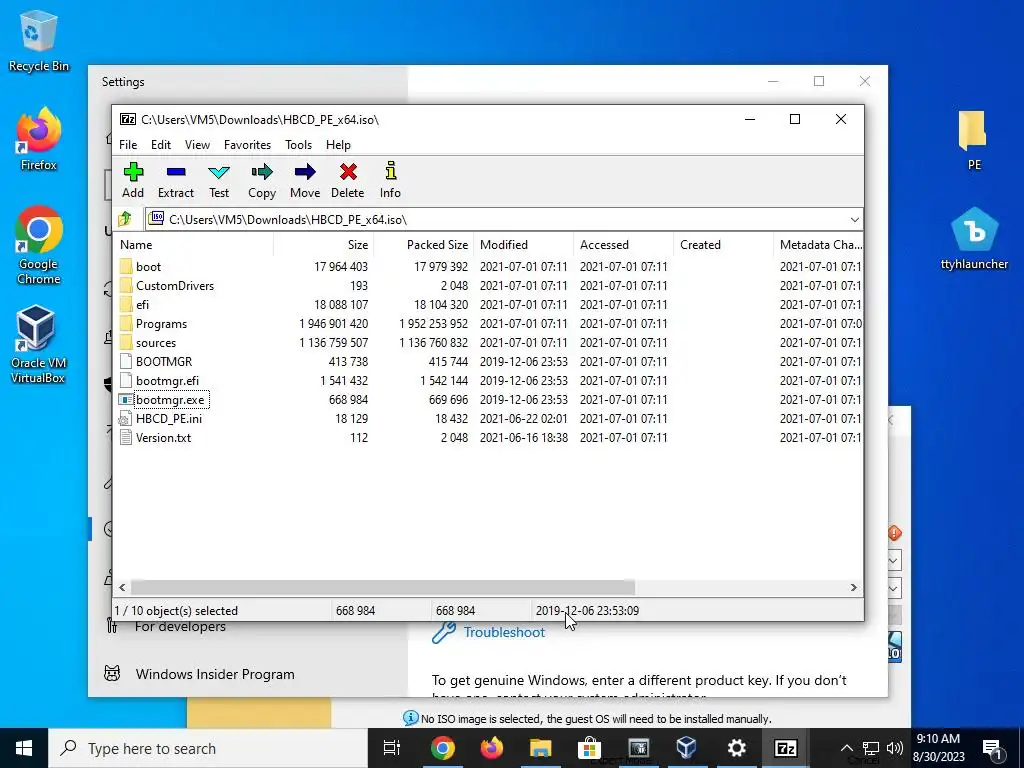
Task: Open the Windows Start menu
Action: (24, 748)
